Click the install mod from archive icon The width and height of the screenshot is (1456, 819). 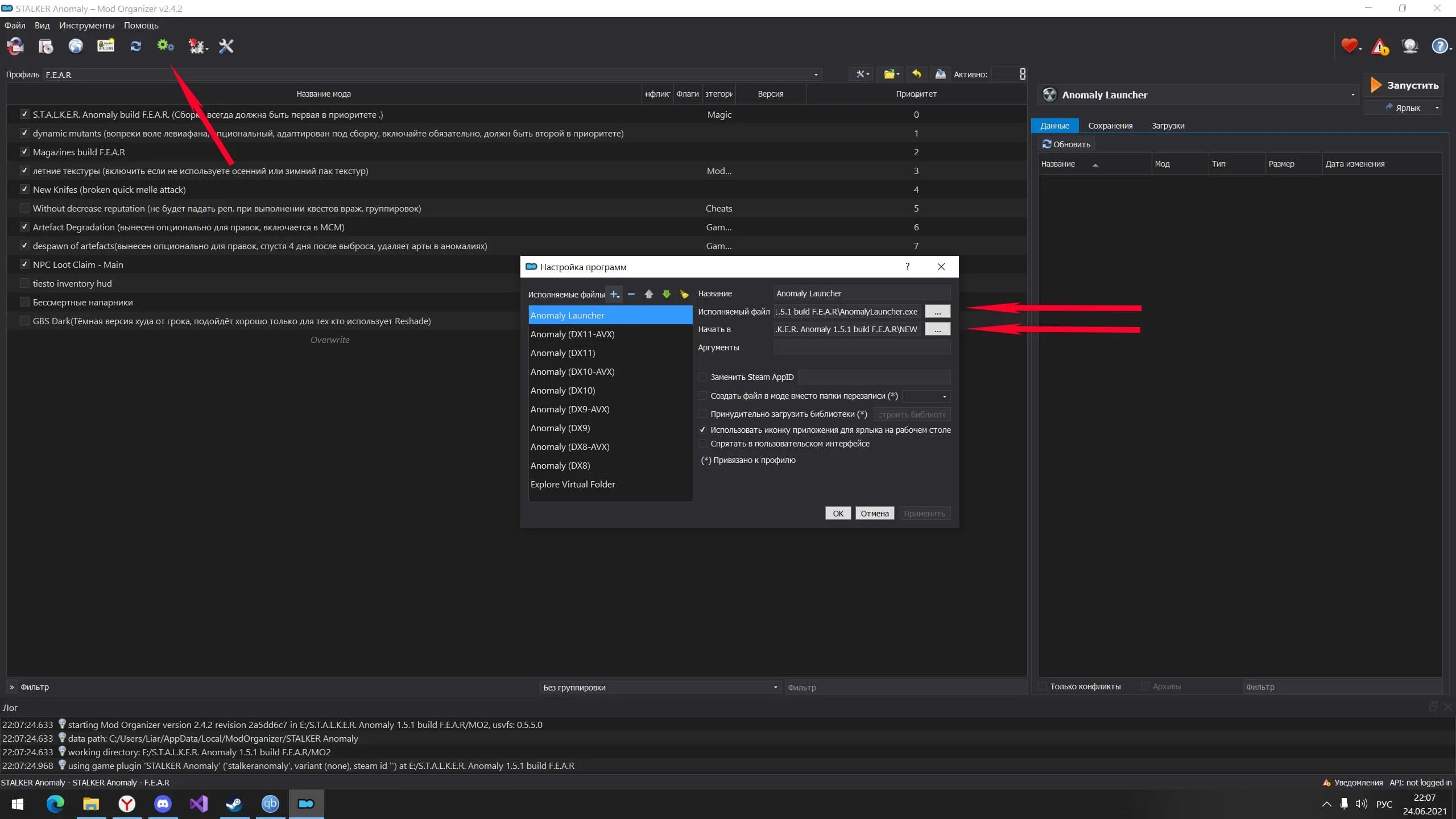(x=45, y=46)
